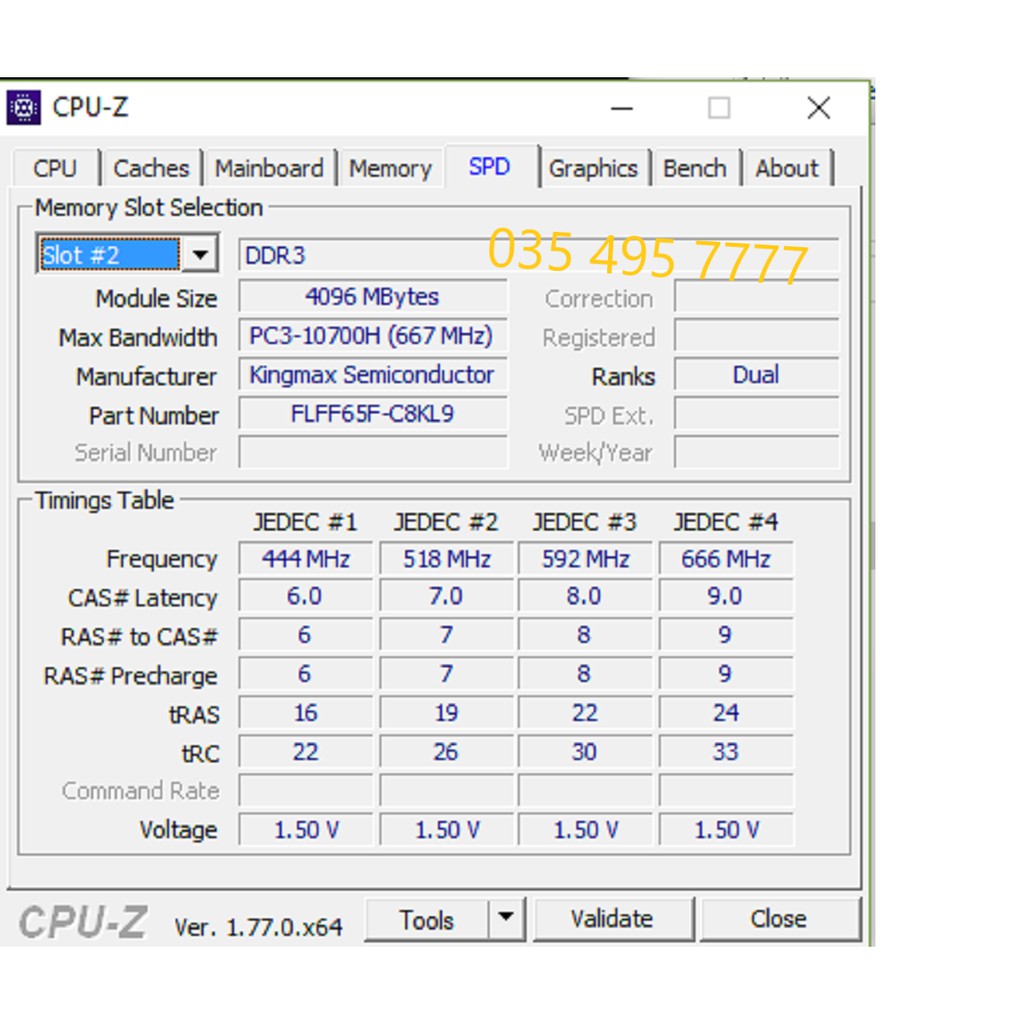Click the CPU-Z icon in title bar
Image resolution: width=1024 pixels, height=1024 pixels.
coord(24,107)
